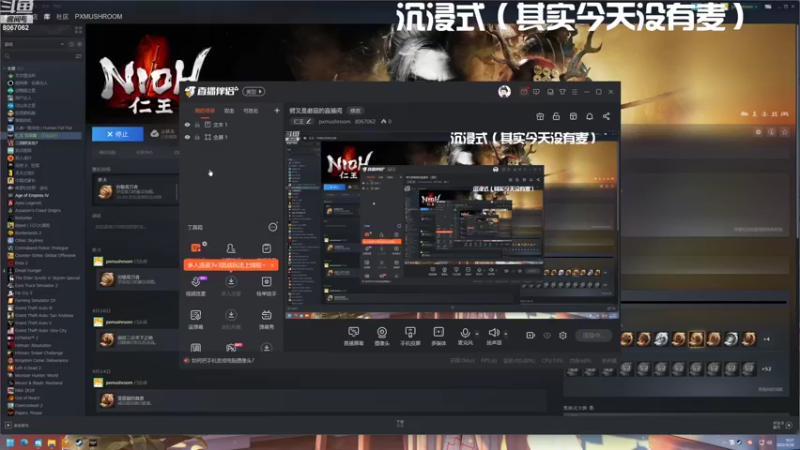
Task: Click the Steam library search field
Action: tap(38, 56)
